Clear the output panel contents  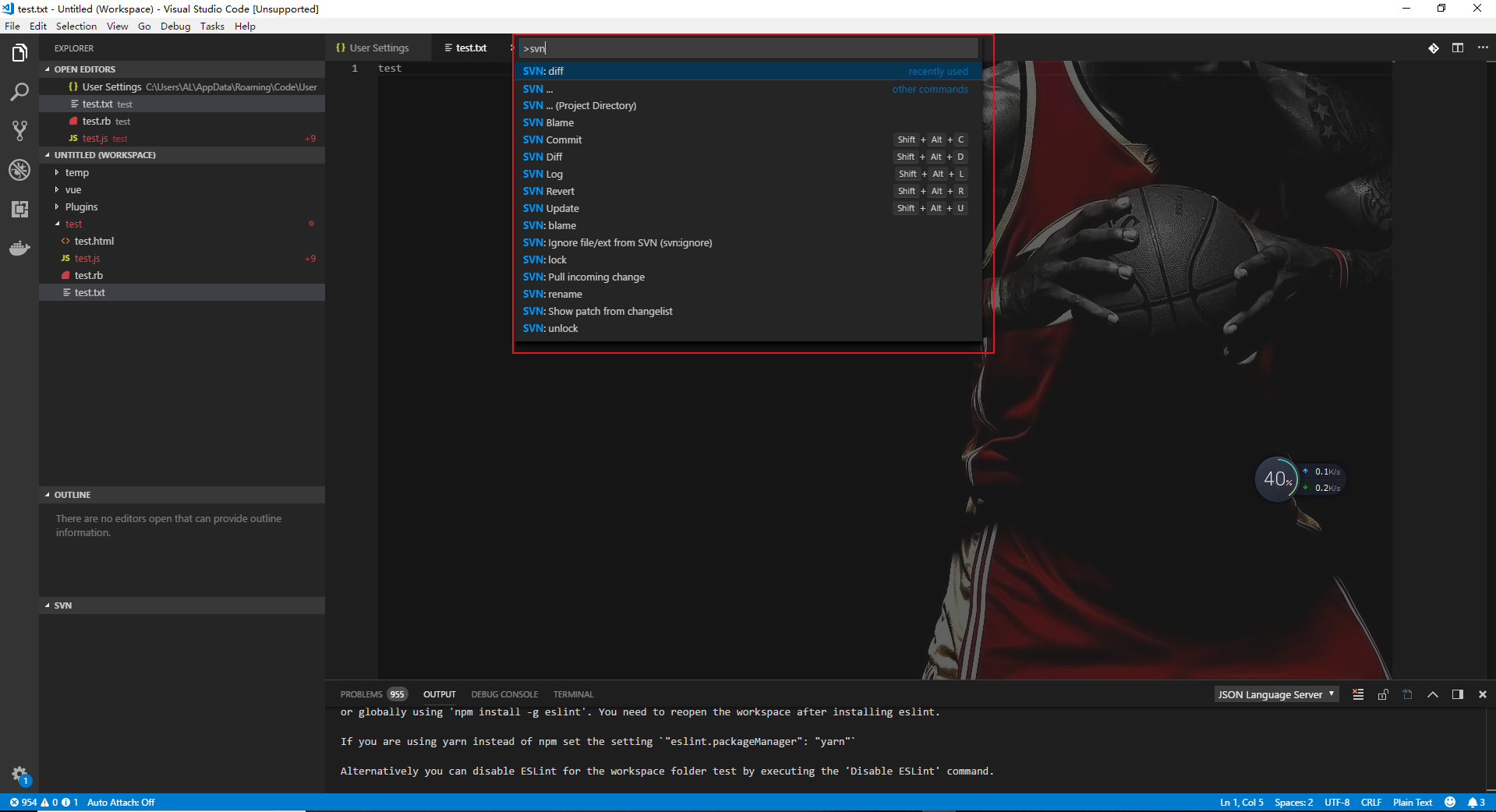(1358, 694)
